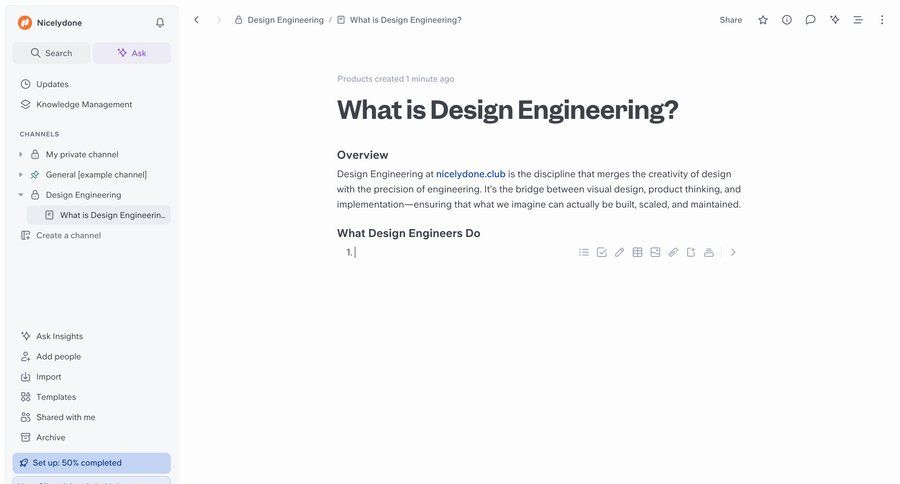Click the notifications bell icon
The height and width of the screenshot is (484, 900).
pyautogui.click(x=160, y=23)
